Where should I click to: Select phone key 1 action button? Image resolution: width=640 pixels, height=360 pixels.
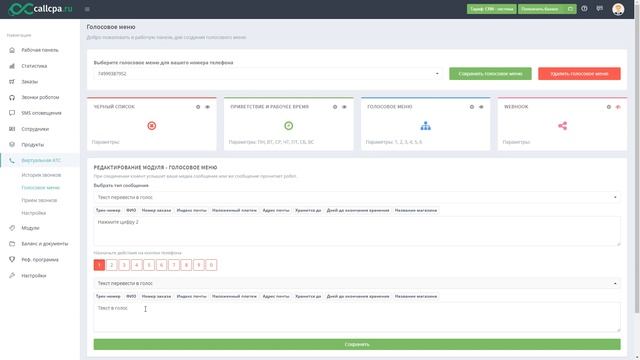pyautogui.click(x=99, y=265)
